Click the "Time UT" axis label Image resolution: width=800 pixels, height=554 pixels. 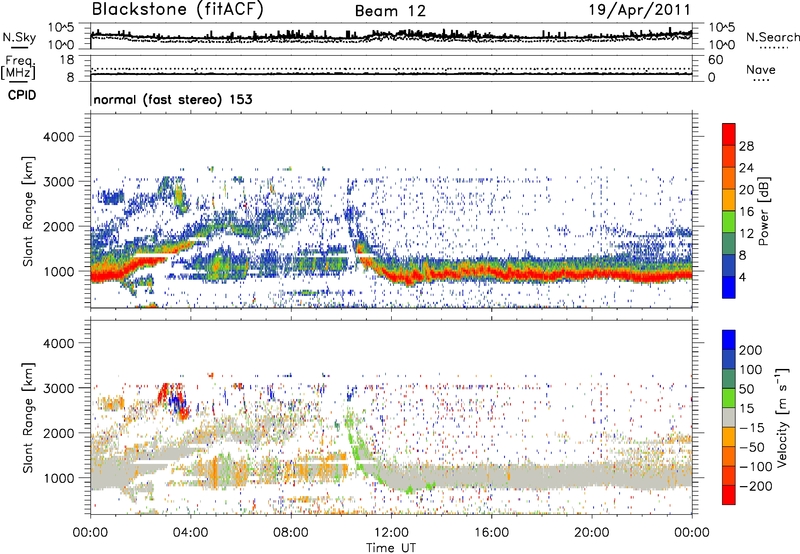[x=391, y=548]
